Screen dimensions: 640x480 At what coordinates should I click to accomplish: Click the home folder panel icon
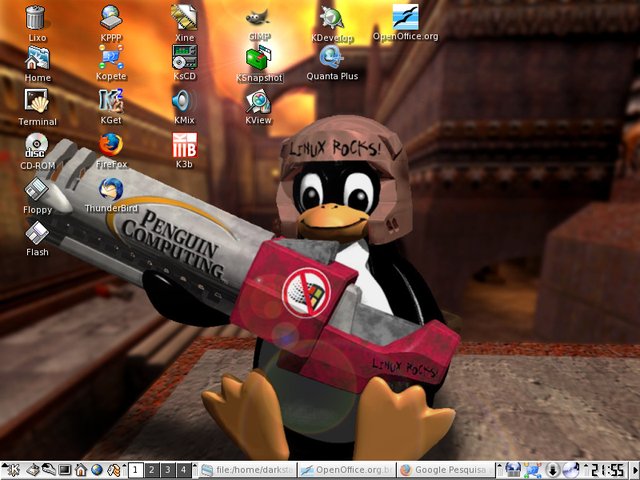coord(81,469)
